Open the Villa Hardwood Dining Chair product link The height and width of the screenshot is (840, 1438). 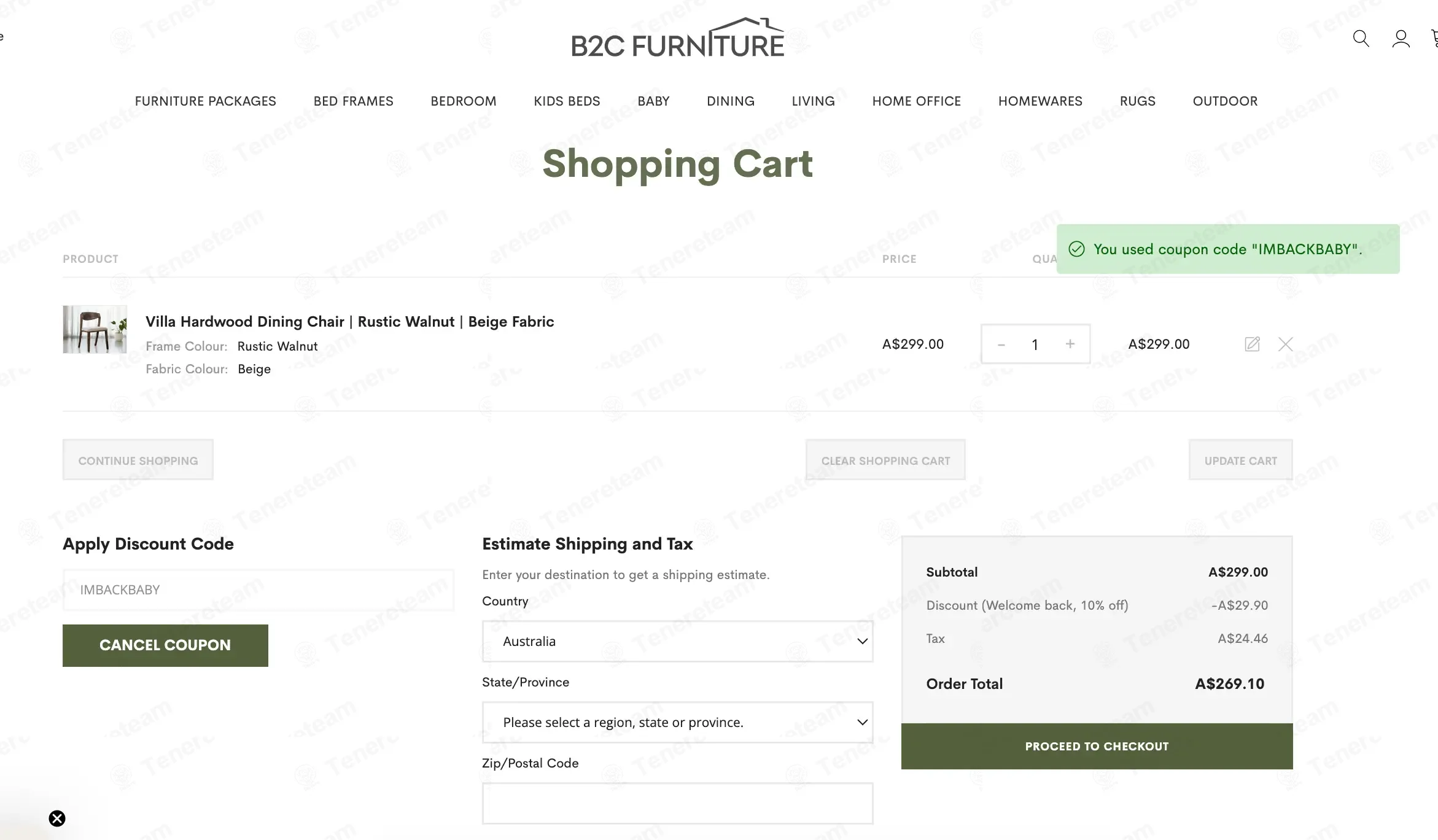tap(350, 322)
